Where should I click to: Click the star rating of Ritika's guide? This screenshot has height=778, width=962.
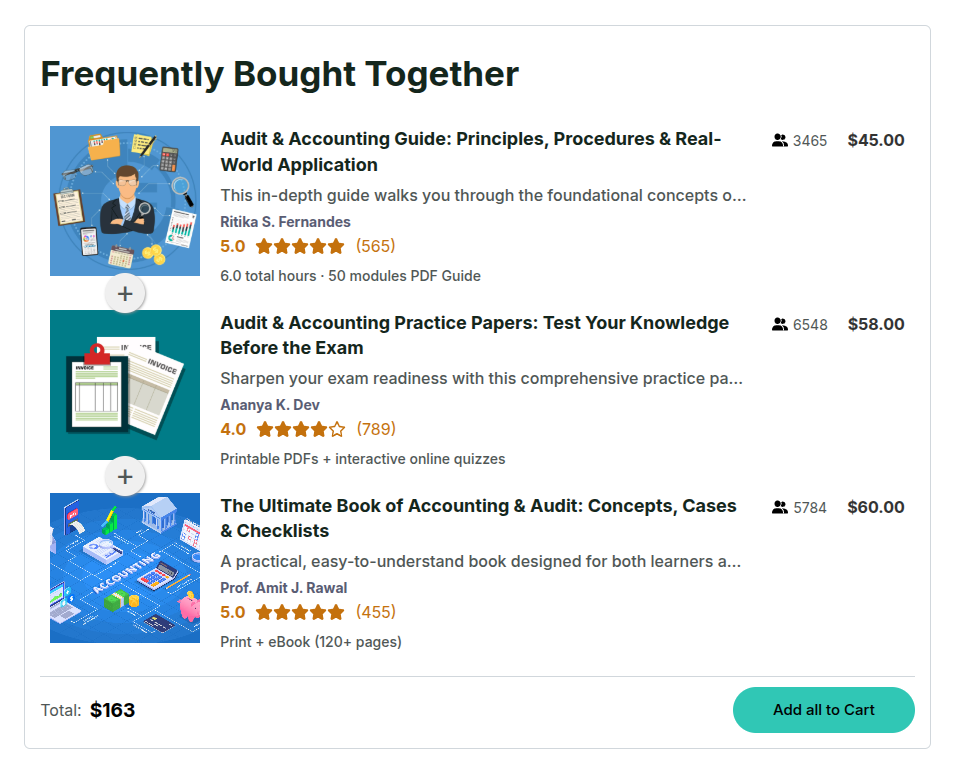pos(299,246)
